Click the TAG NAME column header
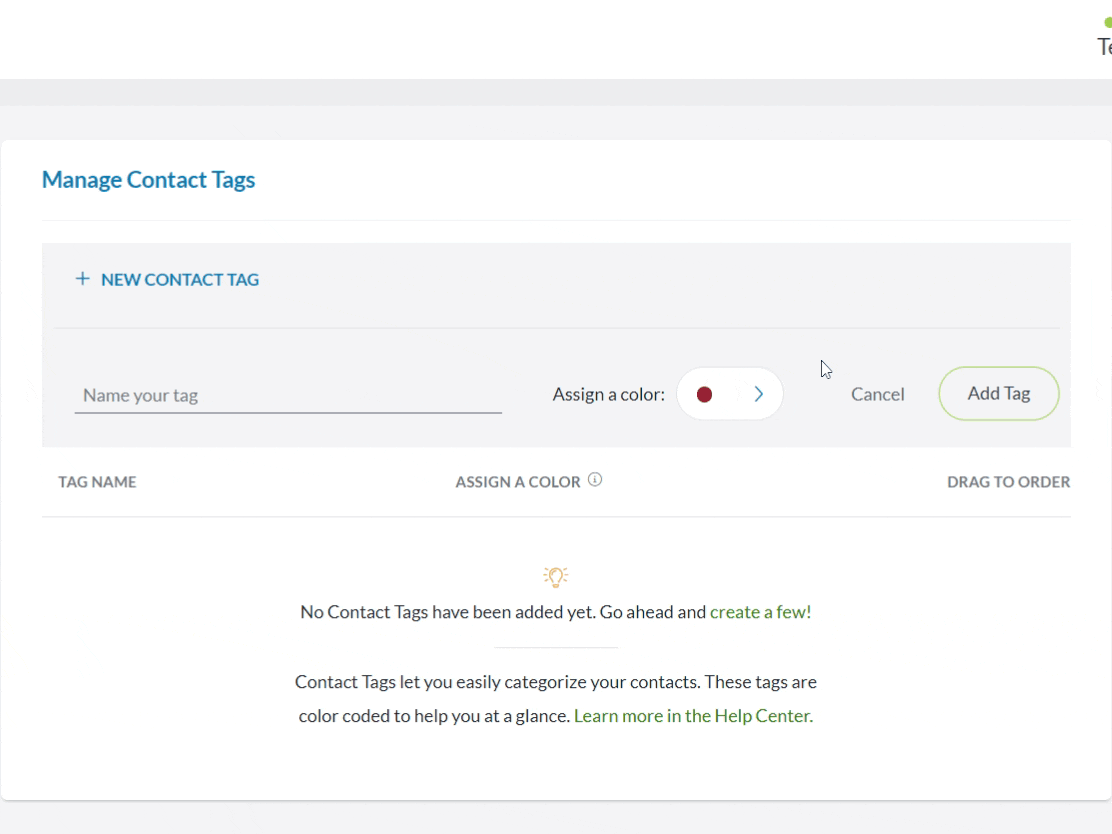 coord(97,482)
